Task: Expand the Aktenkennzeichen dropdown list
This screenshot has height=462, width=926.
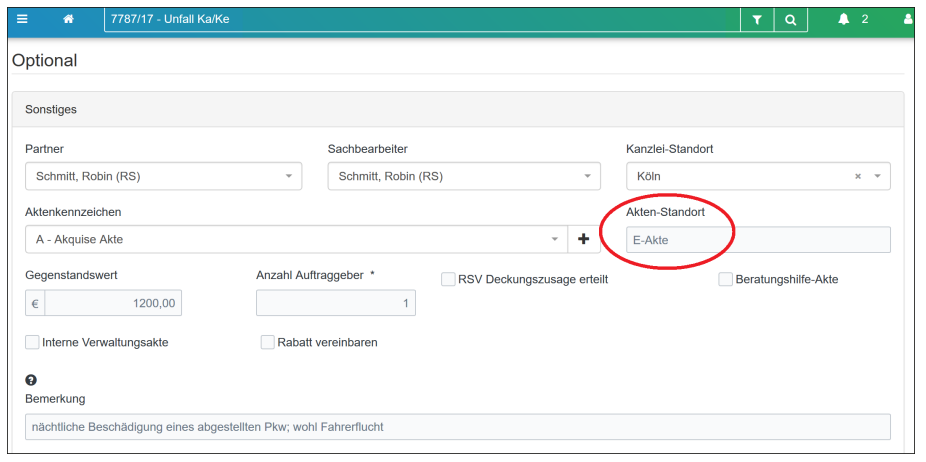Action: click(556, 240)
